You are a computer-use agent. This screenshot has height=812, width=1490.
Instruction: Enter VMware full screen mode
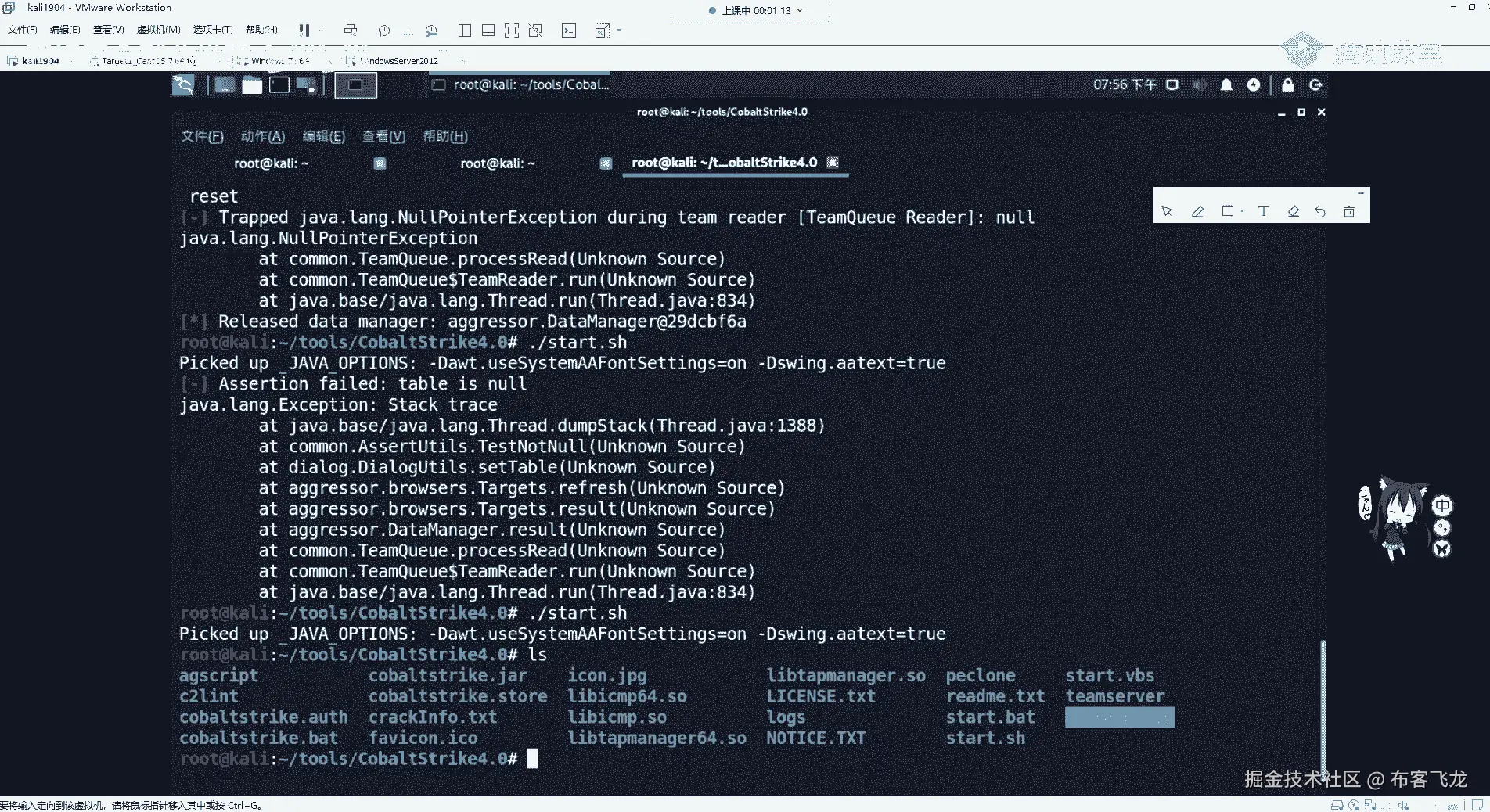(x=512, y=31)
